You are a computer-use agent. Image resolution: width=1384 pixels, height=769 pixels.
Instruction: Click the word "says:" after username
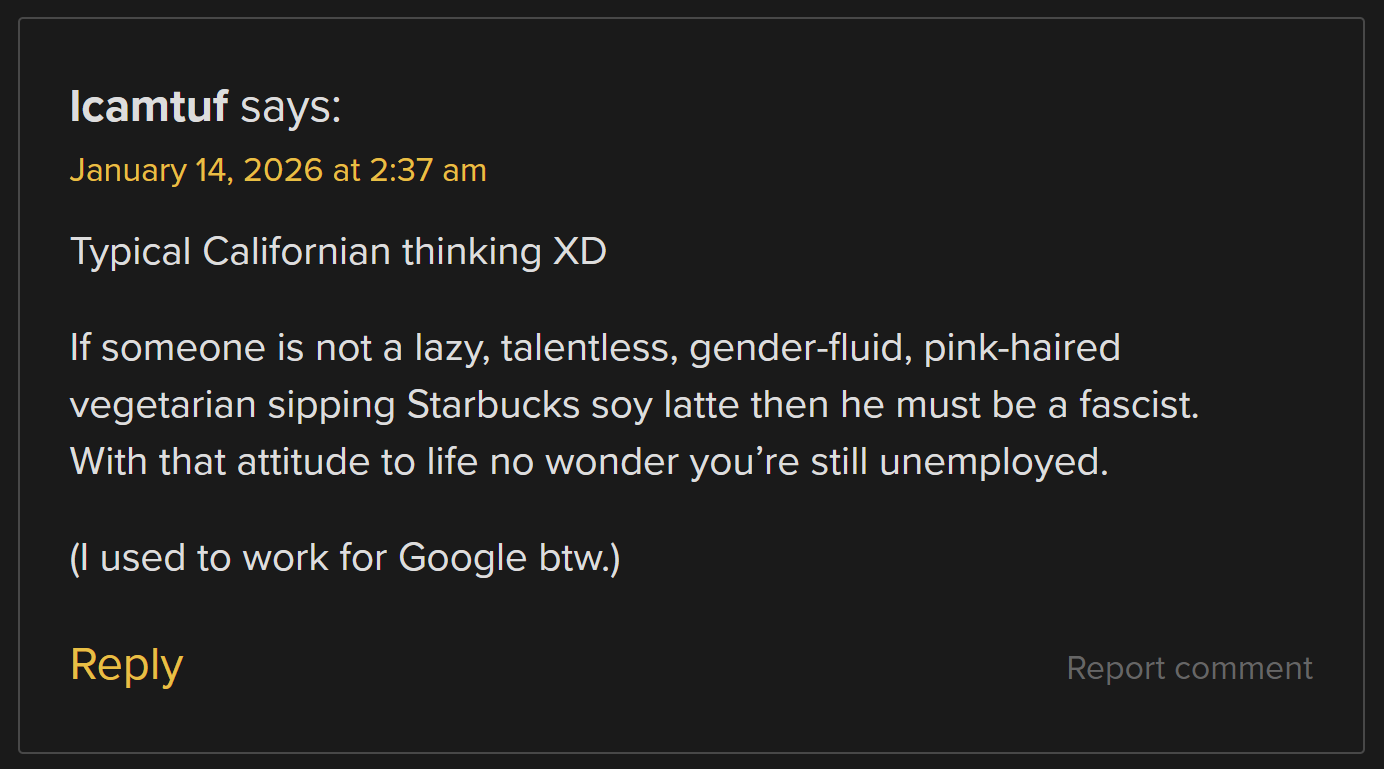tap(290, 106)
